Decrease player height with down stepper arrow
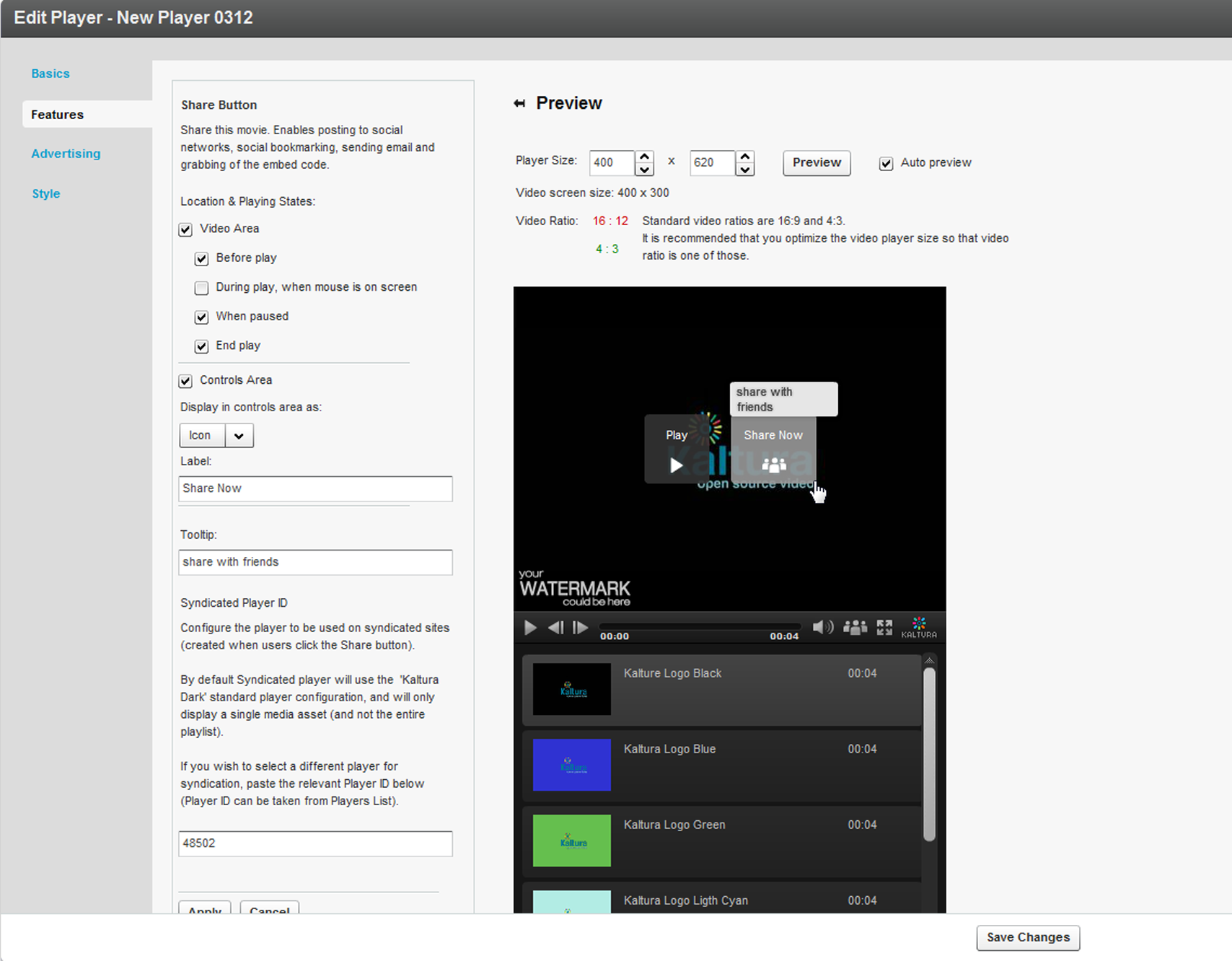This screenshot has height=961, width=1232. [745, 170]
